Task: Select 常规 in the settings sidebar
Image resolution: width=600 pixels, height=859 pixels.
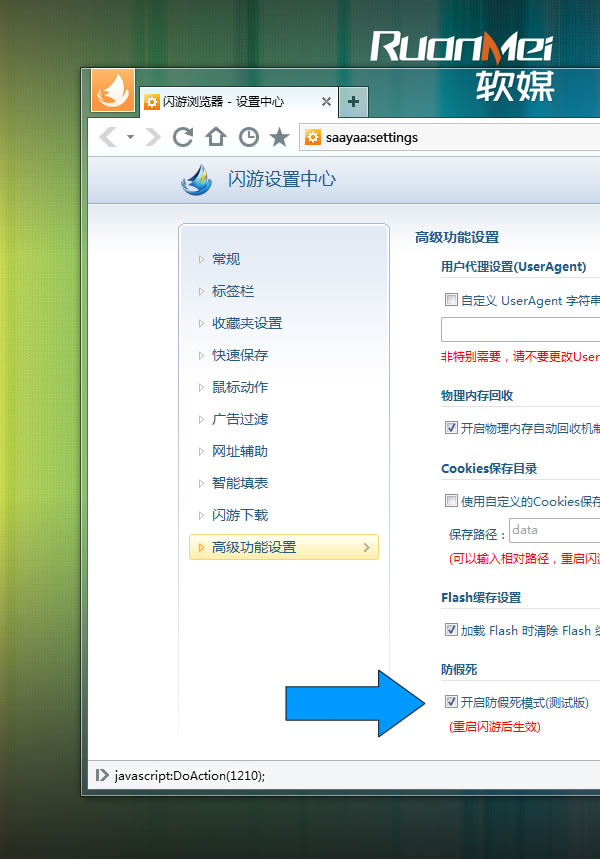Action: pos(226,259)
